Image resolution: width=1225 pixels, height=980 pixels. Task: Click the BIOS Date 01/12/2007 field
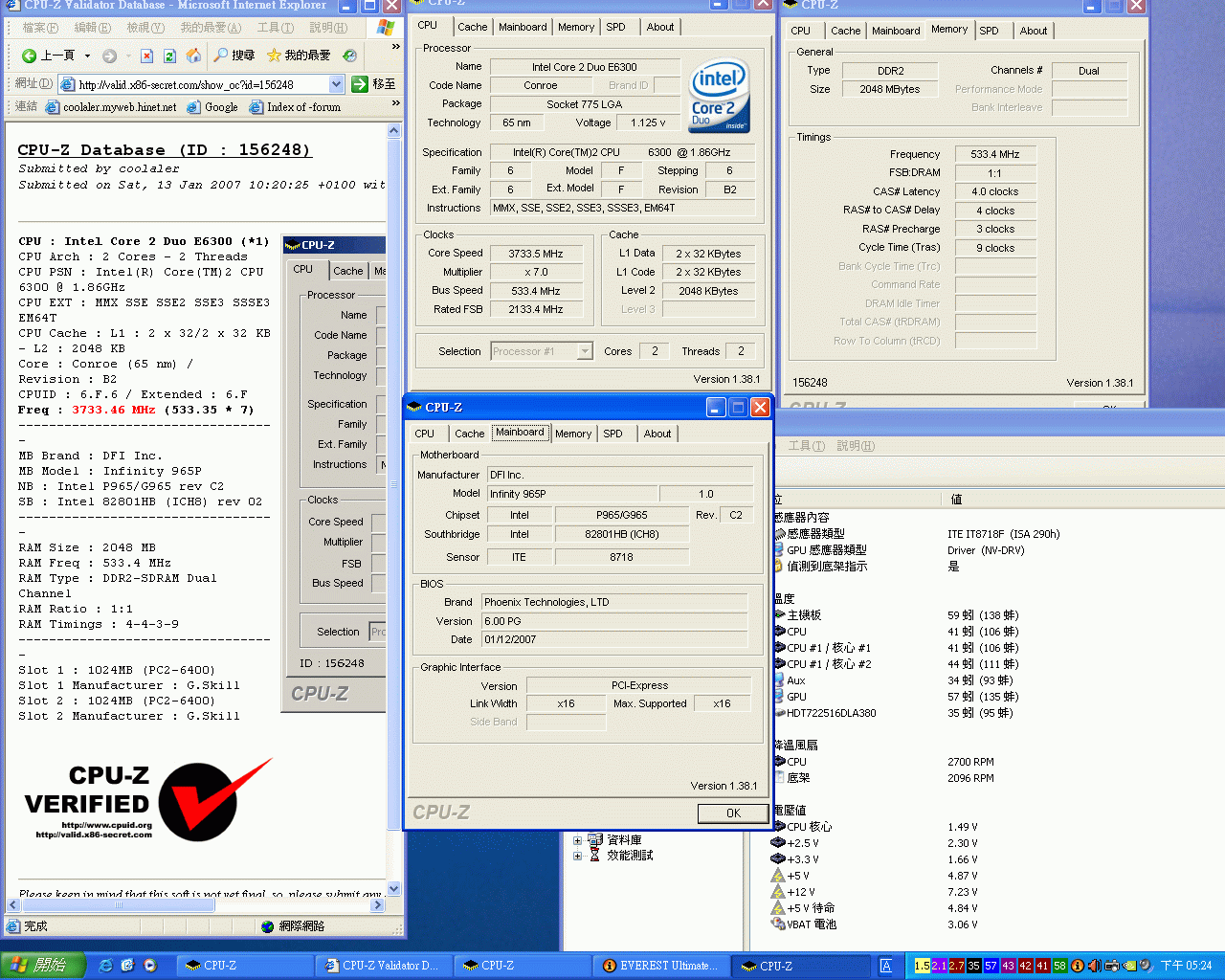click(614, 639)
